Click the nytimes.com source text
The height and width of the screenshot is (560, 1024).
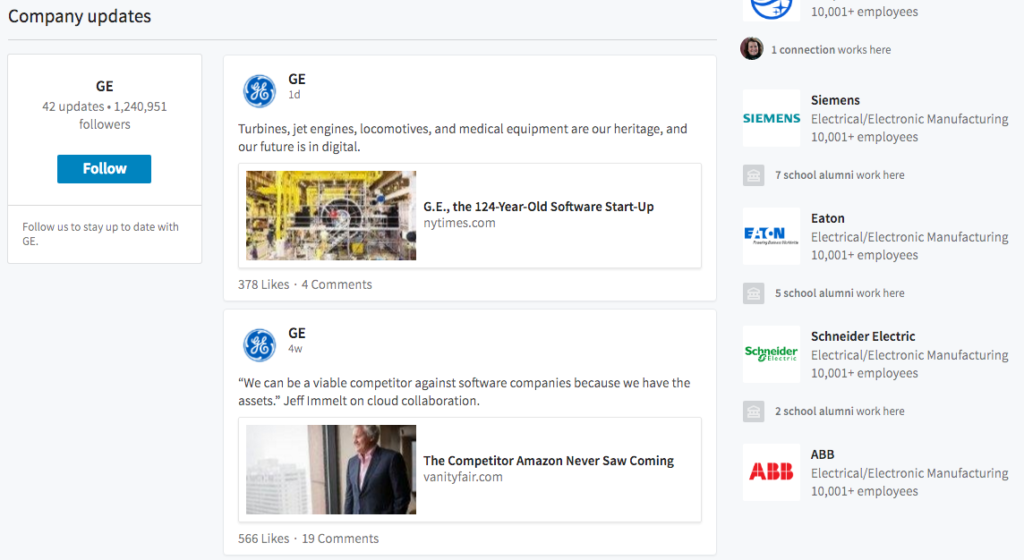coord(459,223)
